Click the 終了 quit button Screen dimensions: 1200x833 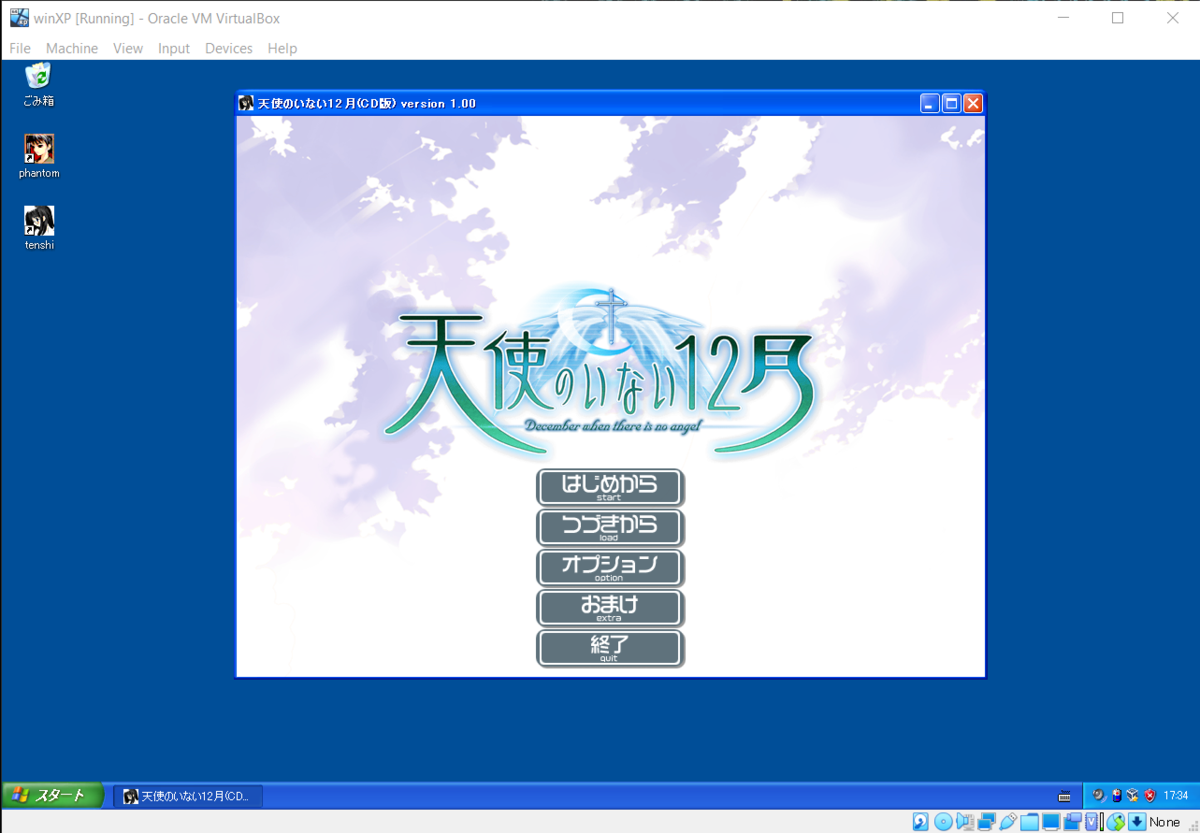(610, 648)
